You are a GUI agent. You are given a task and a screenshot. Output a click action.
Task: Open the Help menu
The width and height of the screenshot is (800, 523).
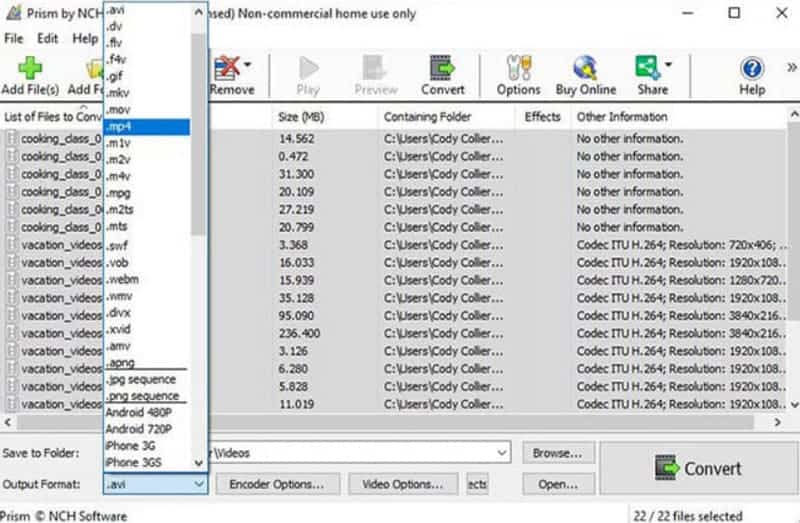(x=85, y=39)
